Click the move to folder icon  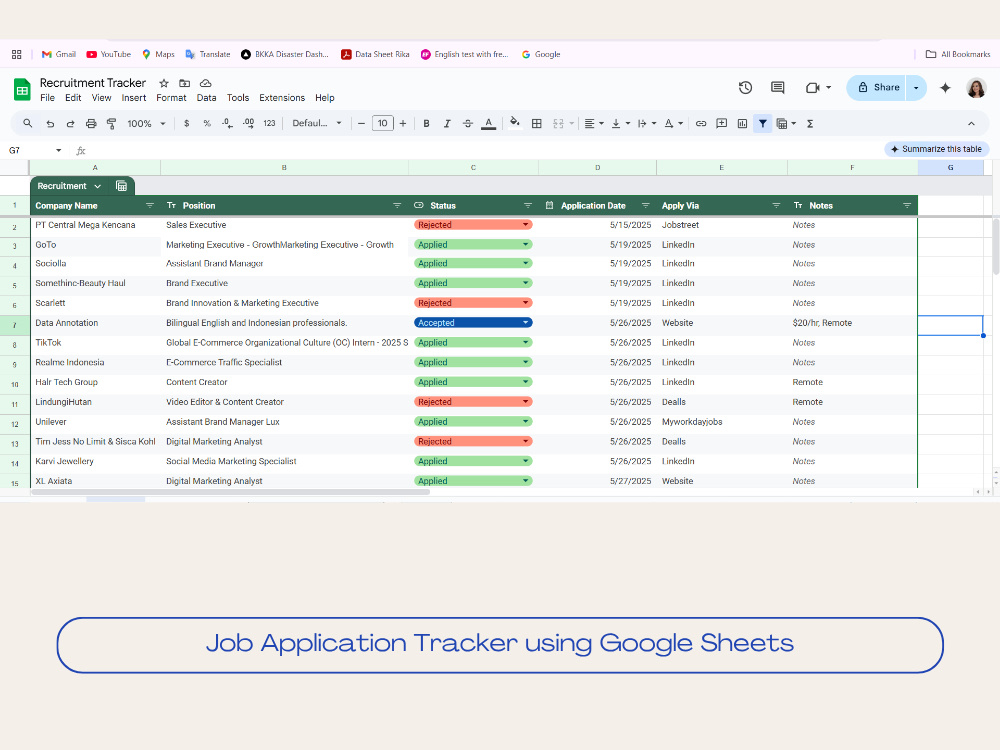(184, 83)
